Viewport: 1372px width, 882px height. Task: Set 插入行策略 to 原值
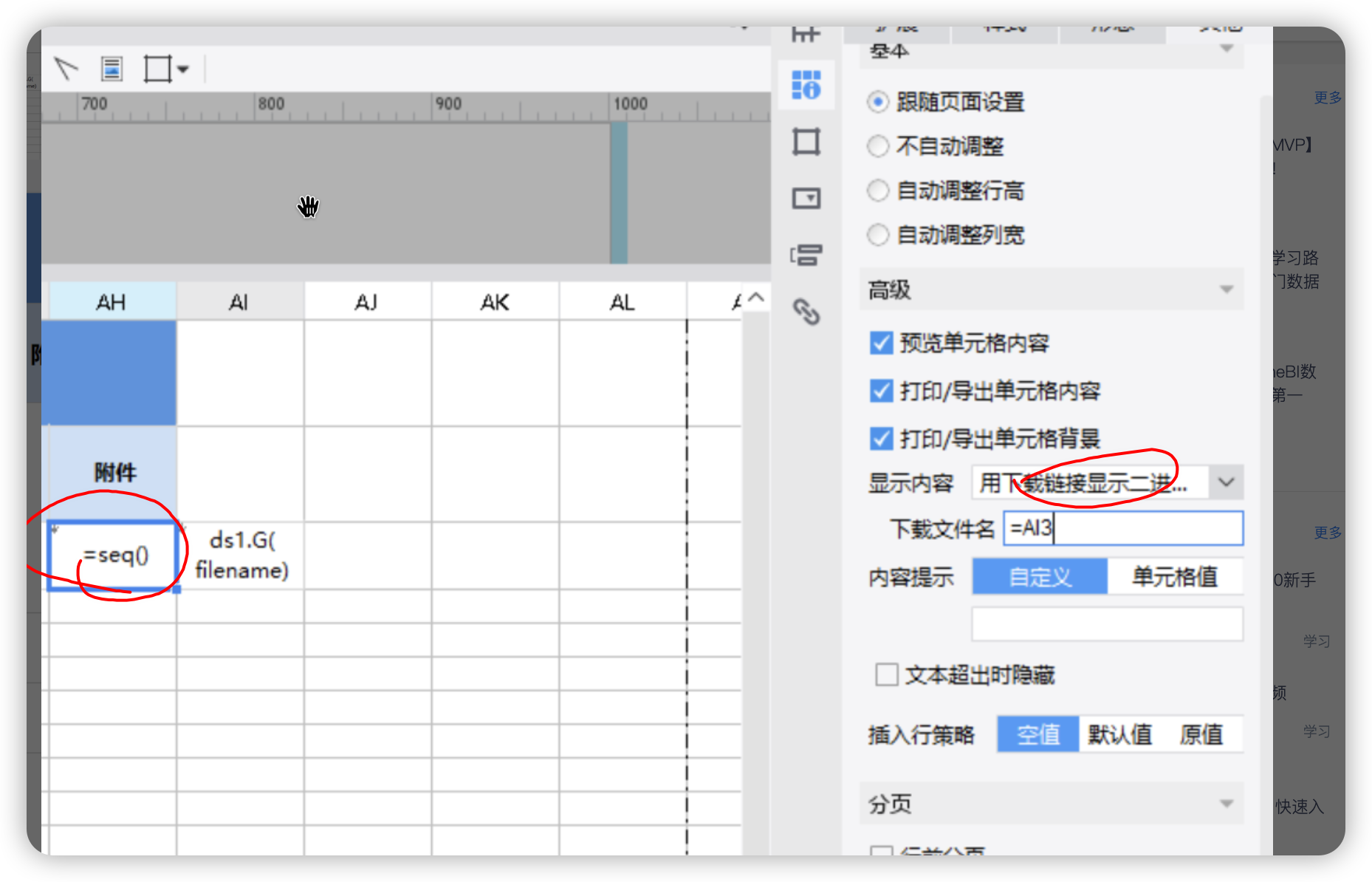(x=1201, y=734)
